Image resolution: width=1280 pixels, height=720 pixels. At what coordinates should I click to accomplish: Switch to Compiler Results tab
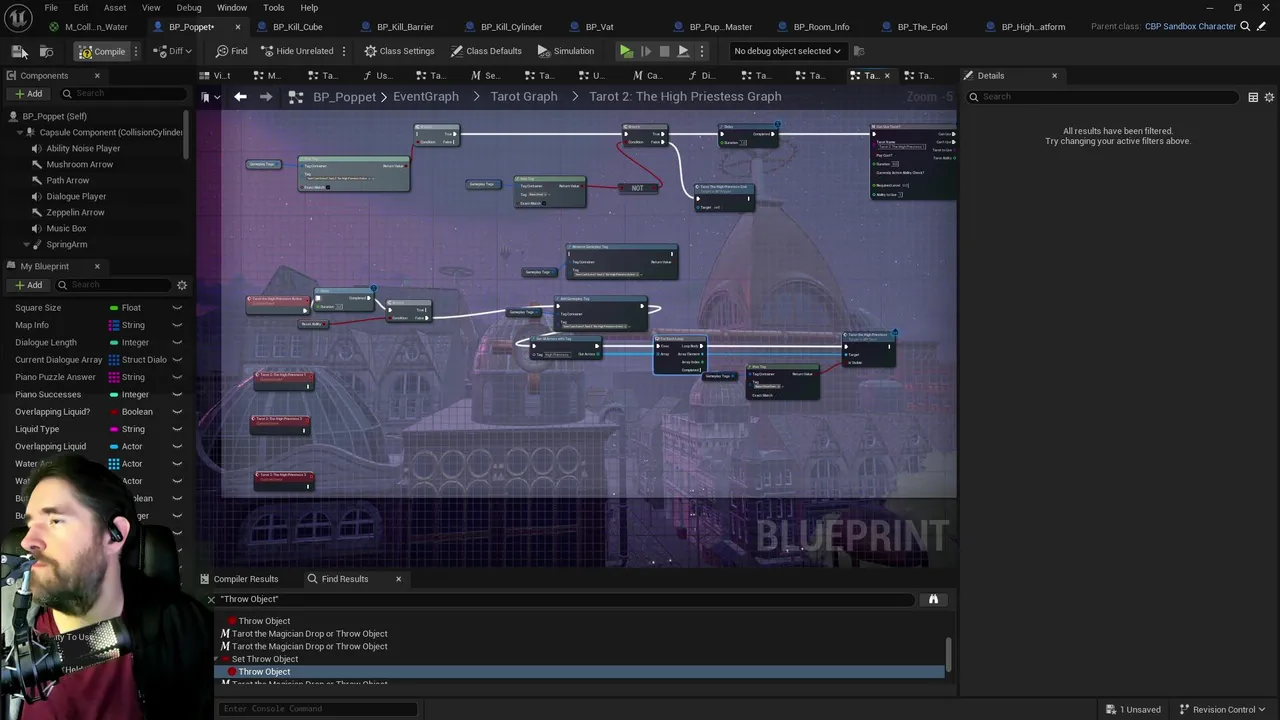239,579
